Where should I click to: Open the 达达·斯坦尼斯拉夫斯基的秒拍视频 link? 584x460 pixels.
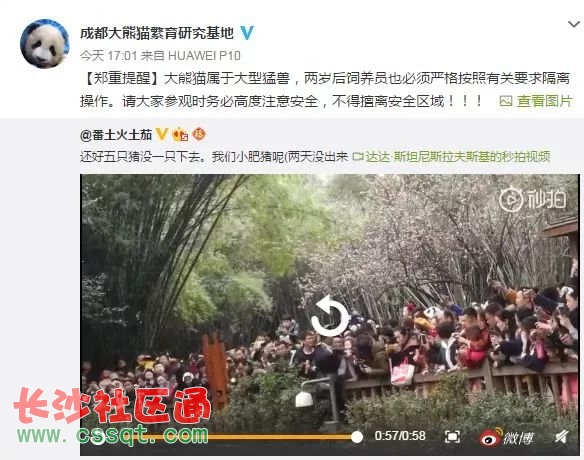(x=458, y=157)
